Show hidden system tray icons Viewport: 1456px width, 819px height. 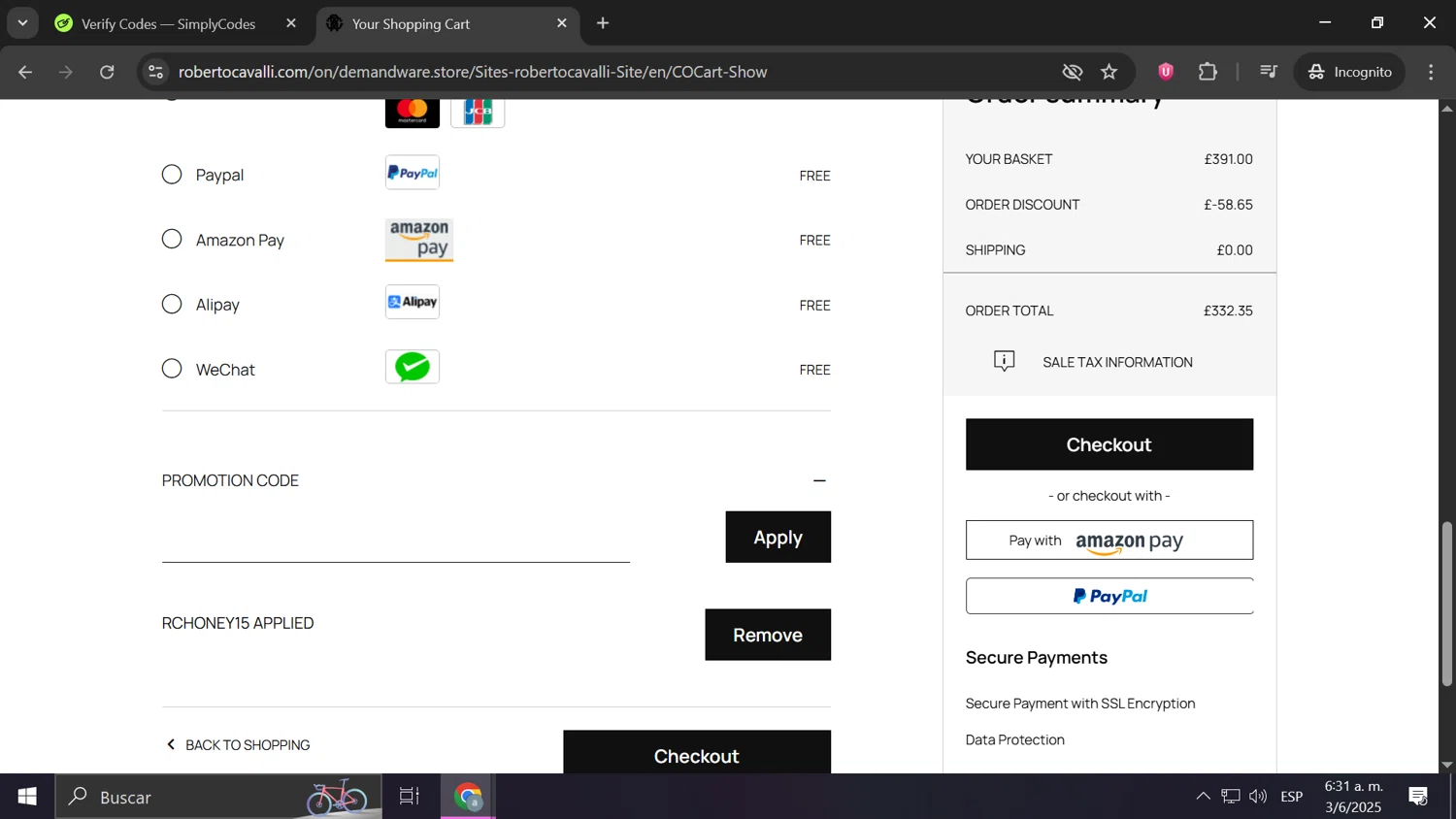1203,797
